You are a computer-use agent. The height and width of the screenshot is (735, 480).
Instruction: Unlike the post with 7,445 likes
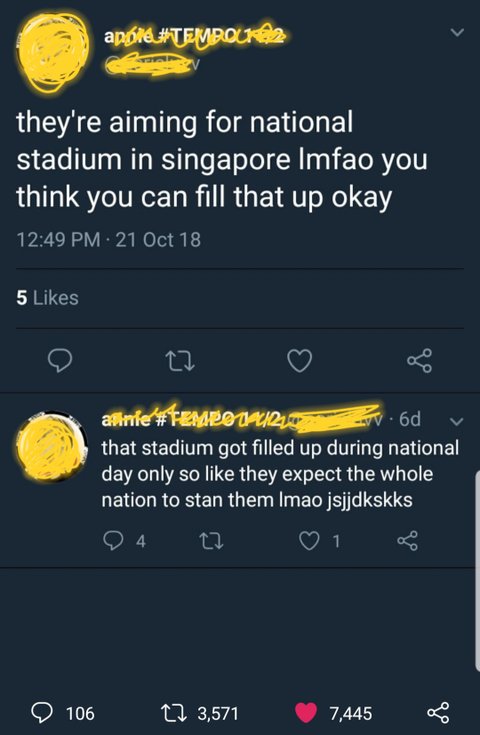pyautogui.click(x=334, y=713)
